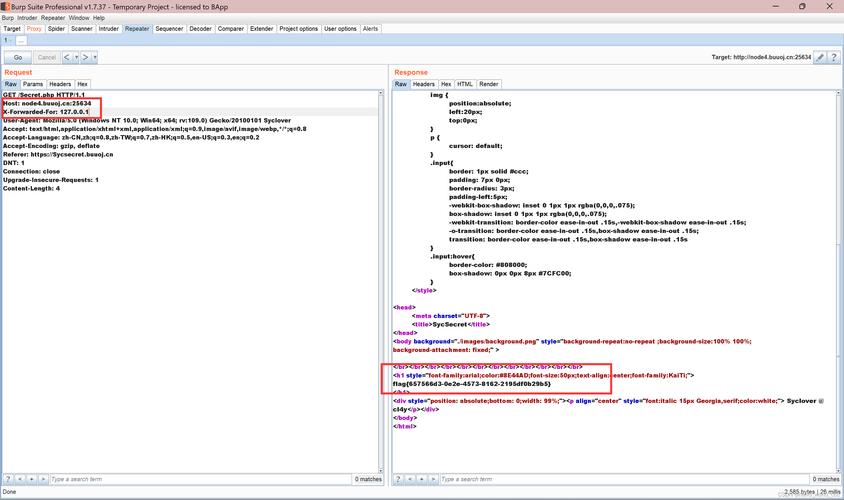Go back in request history arrow
The image size is (844, 500).
[x=67, y=57]
